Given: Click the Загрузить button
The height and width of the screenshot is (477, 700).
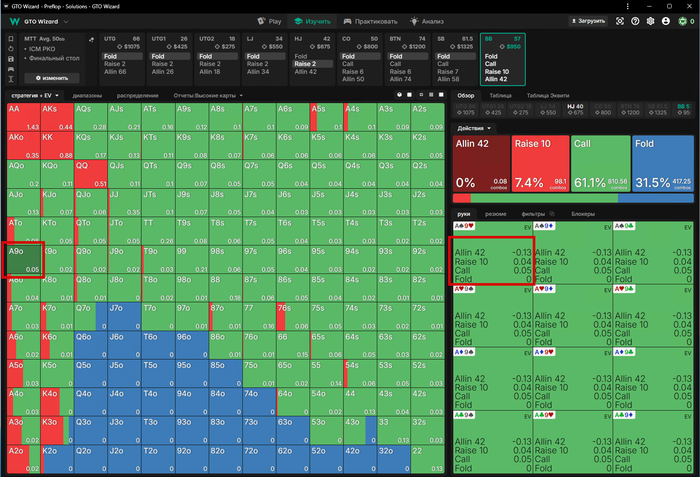Looking at the screenshot, I should click(588, 21).
